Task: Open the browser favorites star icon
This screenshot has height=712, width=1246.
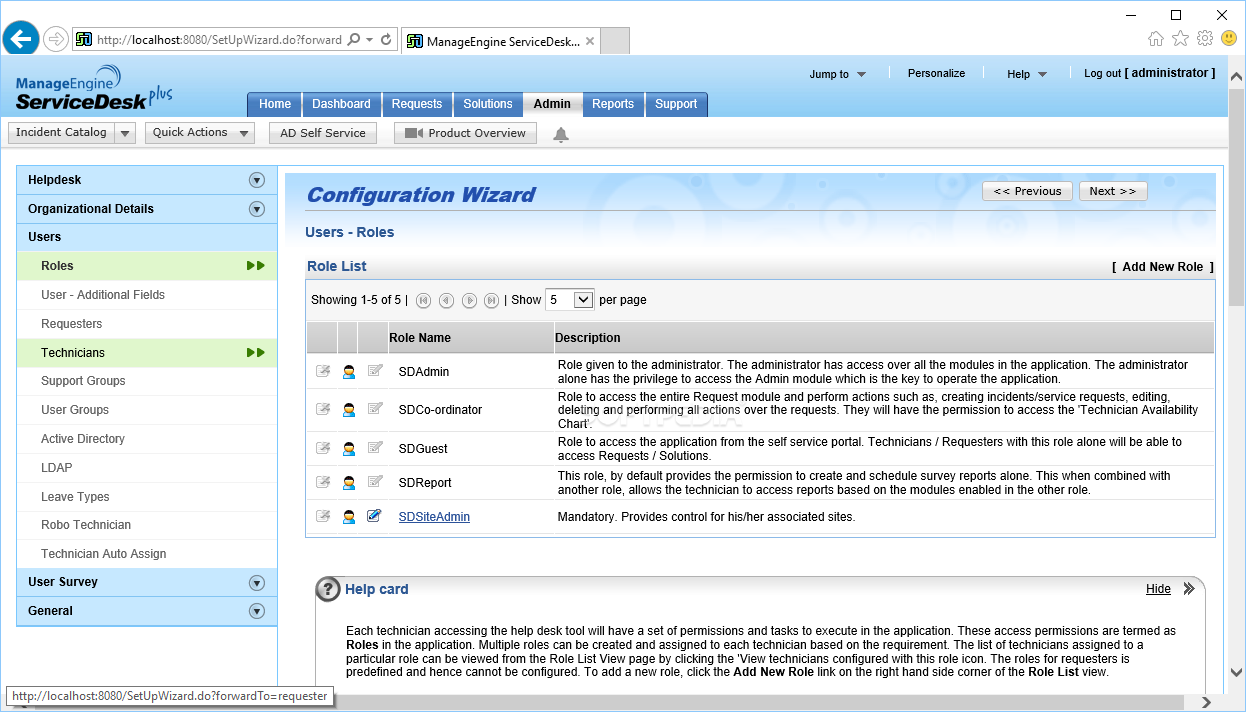Action: point(1180,39)
